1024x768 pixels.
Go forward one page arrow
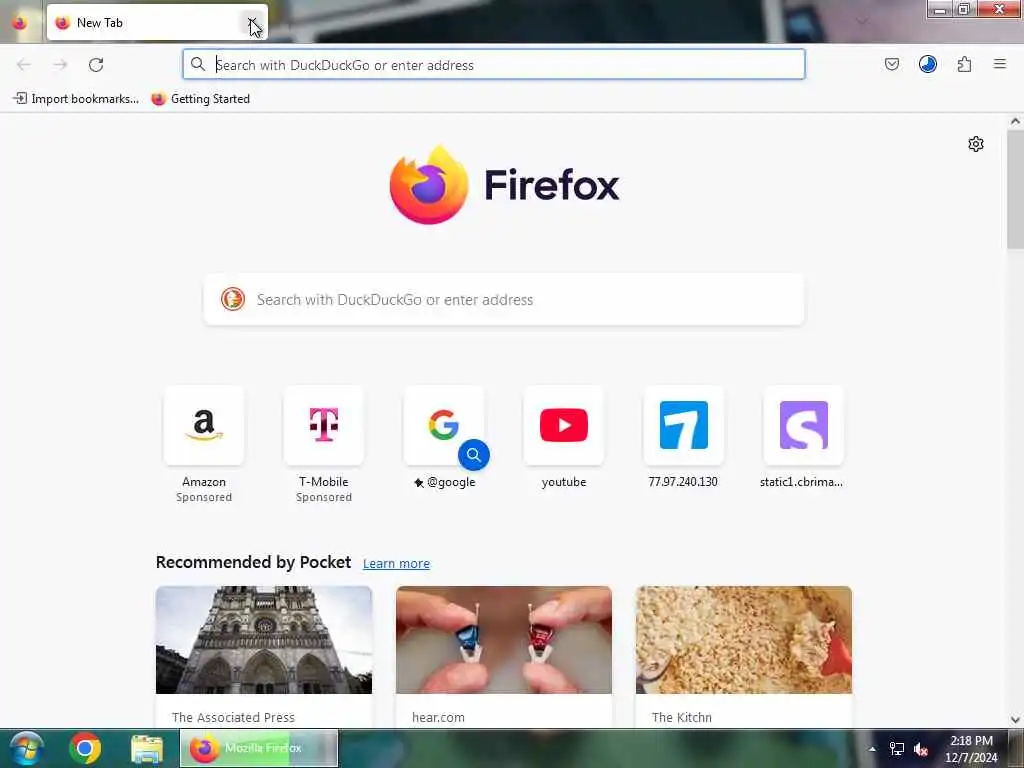pos(60,65)
